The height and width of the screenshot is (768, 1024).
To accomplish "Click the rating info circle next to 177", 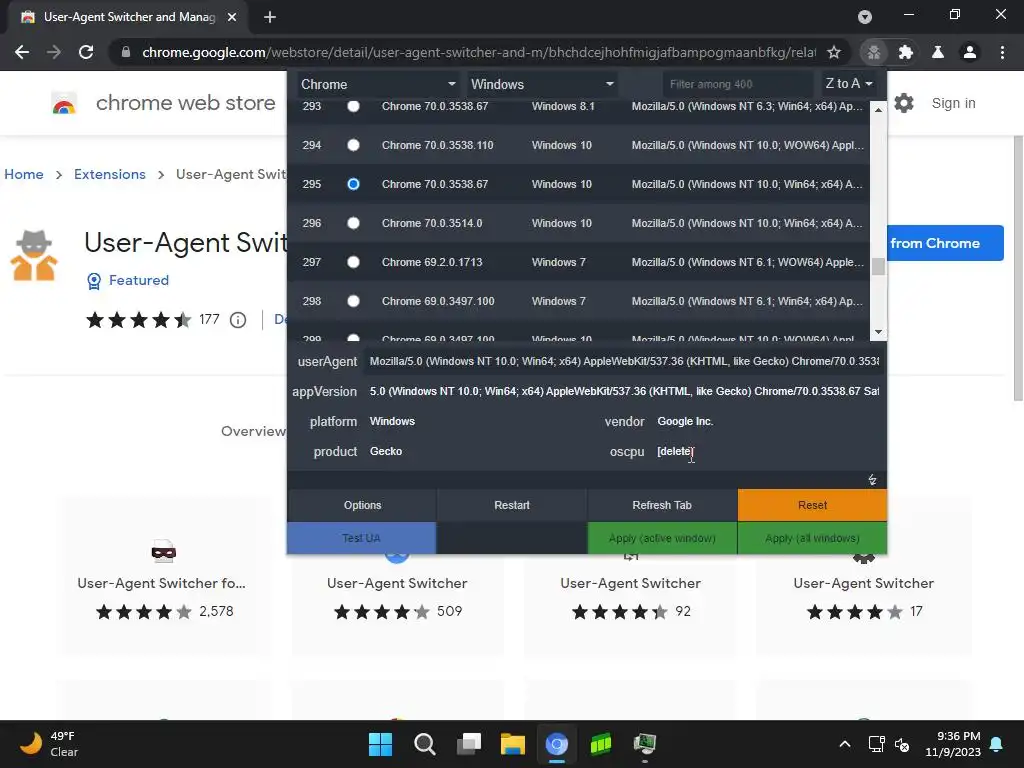I will tap(238, 320).
